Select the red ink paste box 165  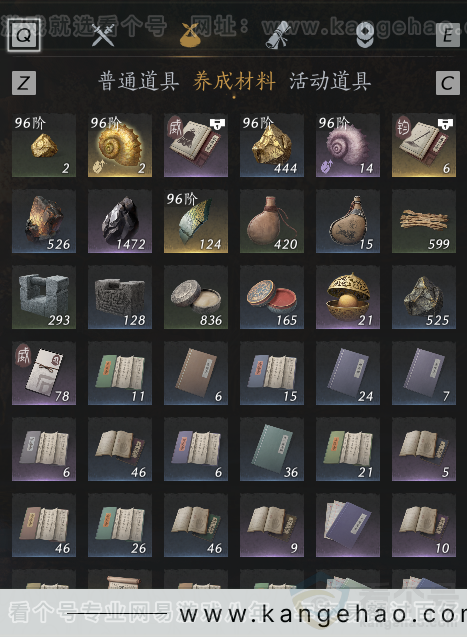pyautogui.click(x=272, y=297)
